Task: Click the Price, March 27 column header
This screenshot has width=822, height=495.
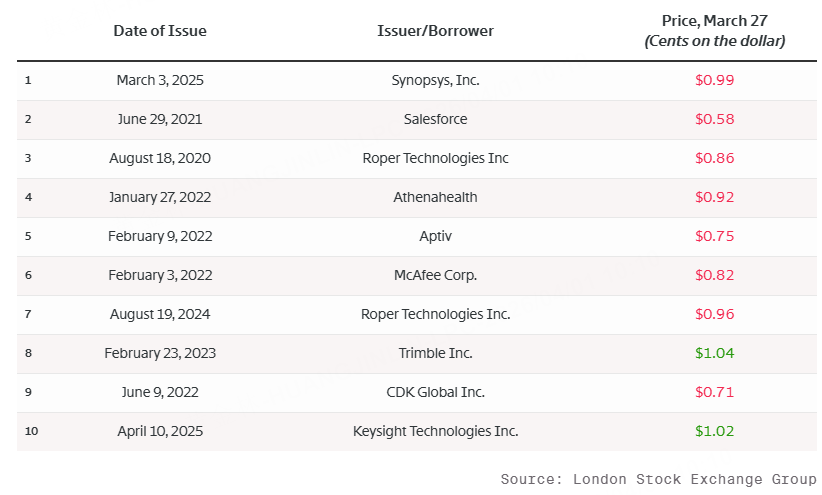Action: pos(715,31)
